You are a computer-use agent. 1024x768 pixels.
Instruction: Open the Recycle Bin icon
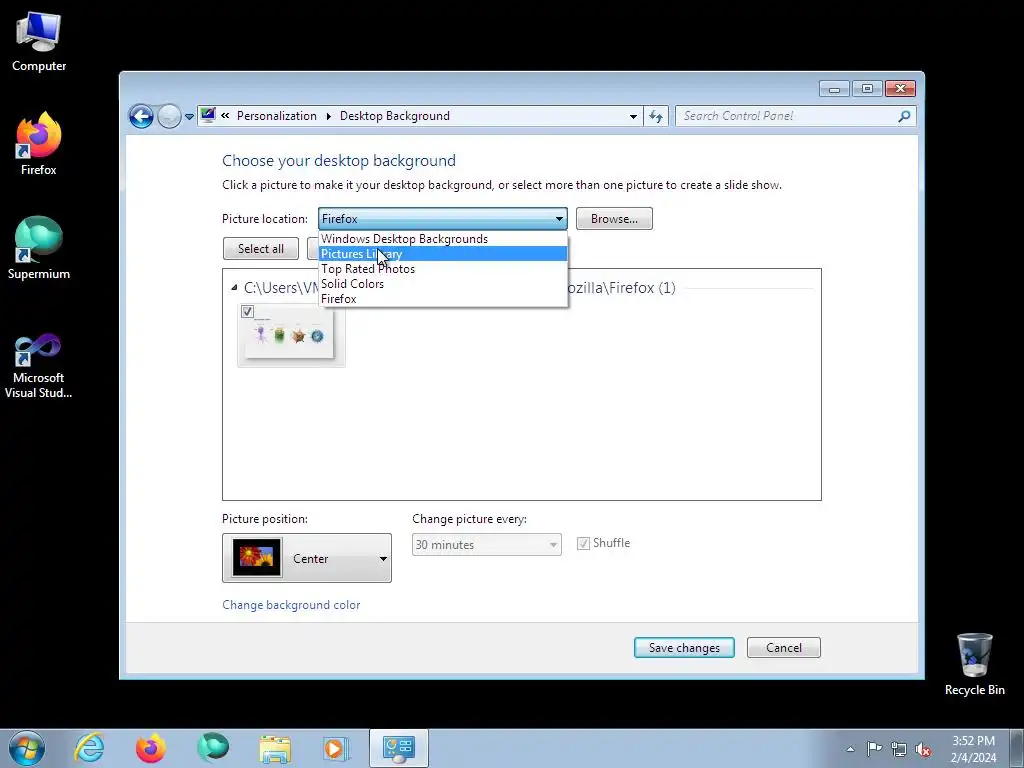pyautogui.click(x=974, y=664)
